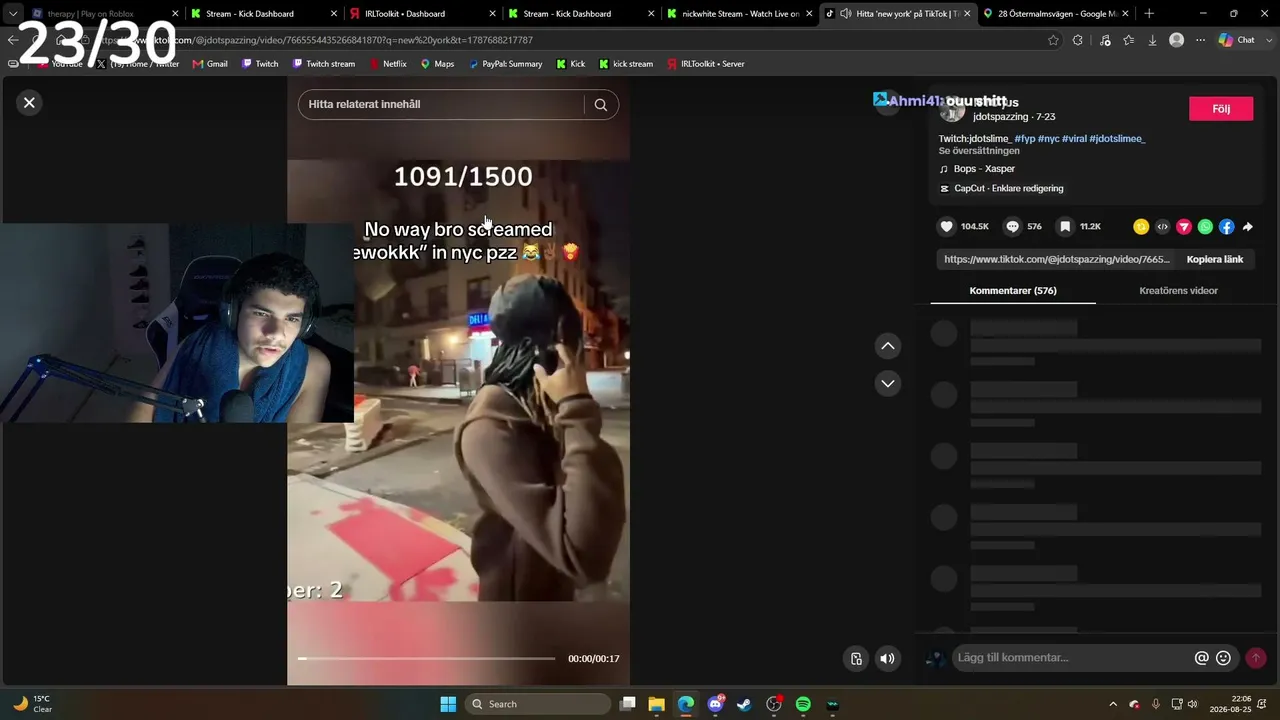Like the video with the heart icon
1280x720 pixels.
click(x=947, y=227)
